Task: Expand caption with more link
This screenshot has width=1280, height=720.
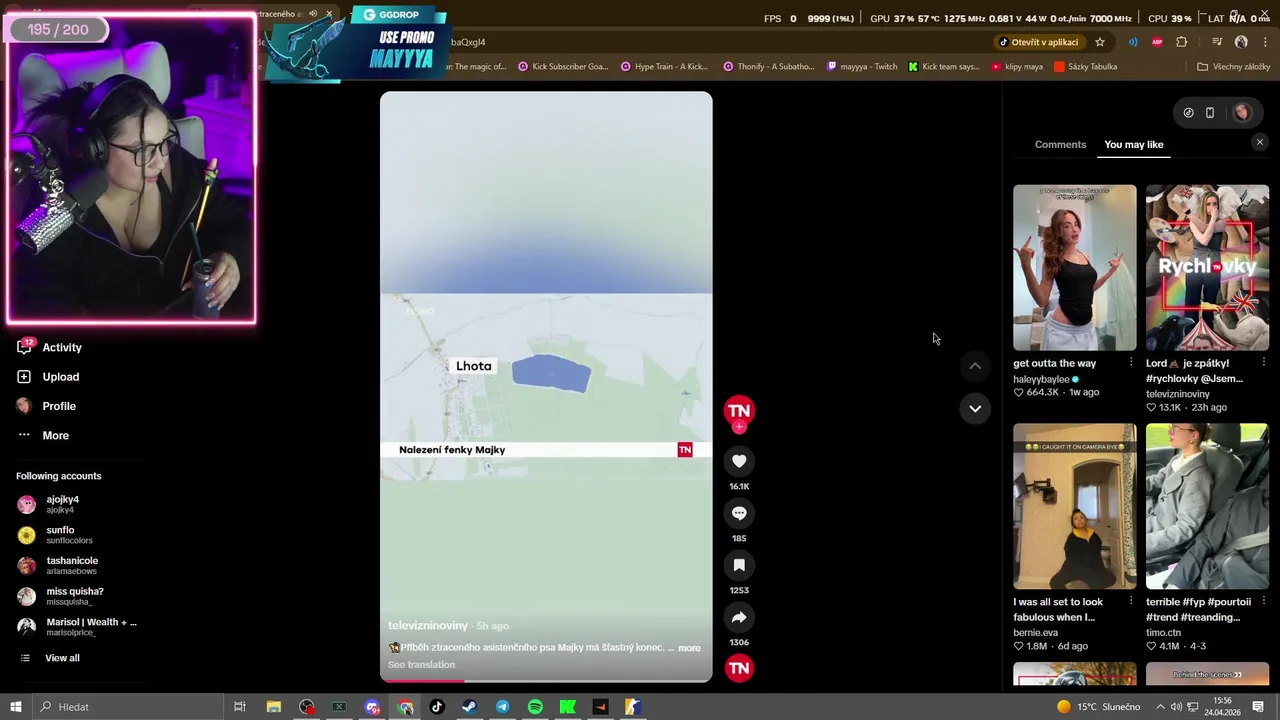Action: click(689, 648)
